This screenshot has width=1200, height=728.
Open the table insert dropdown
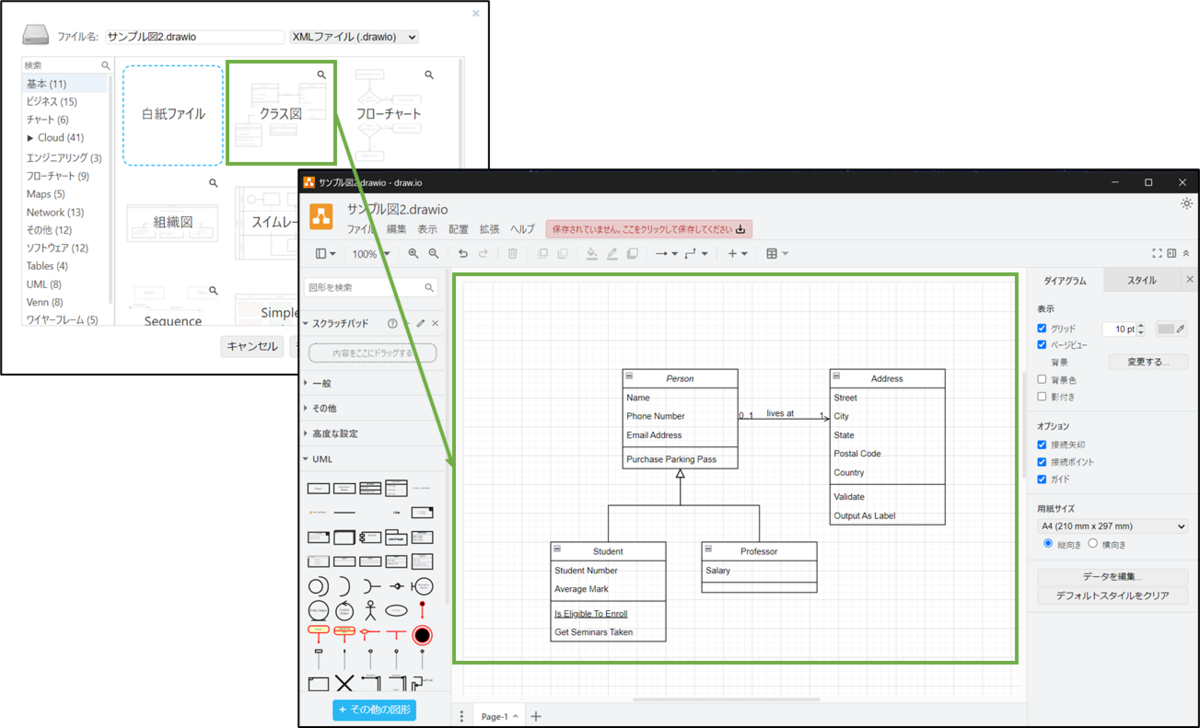coord(777,254)
